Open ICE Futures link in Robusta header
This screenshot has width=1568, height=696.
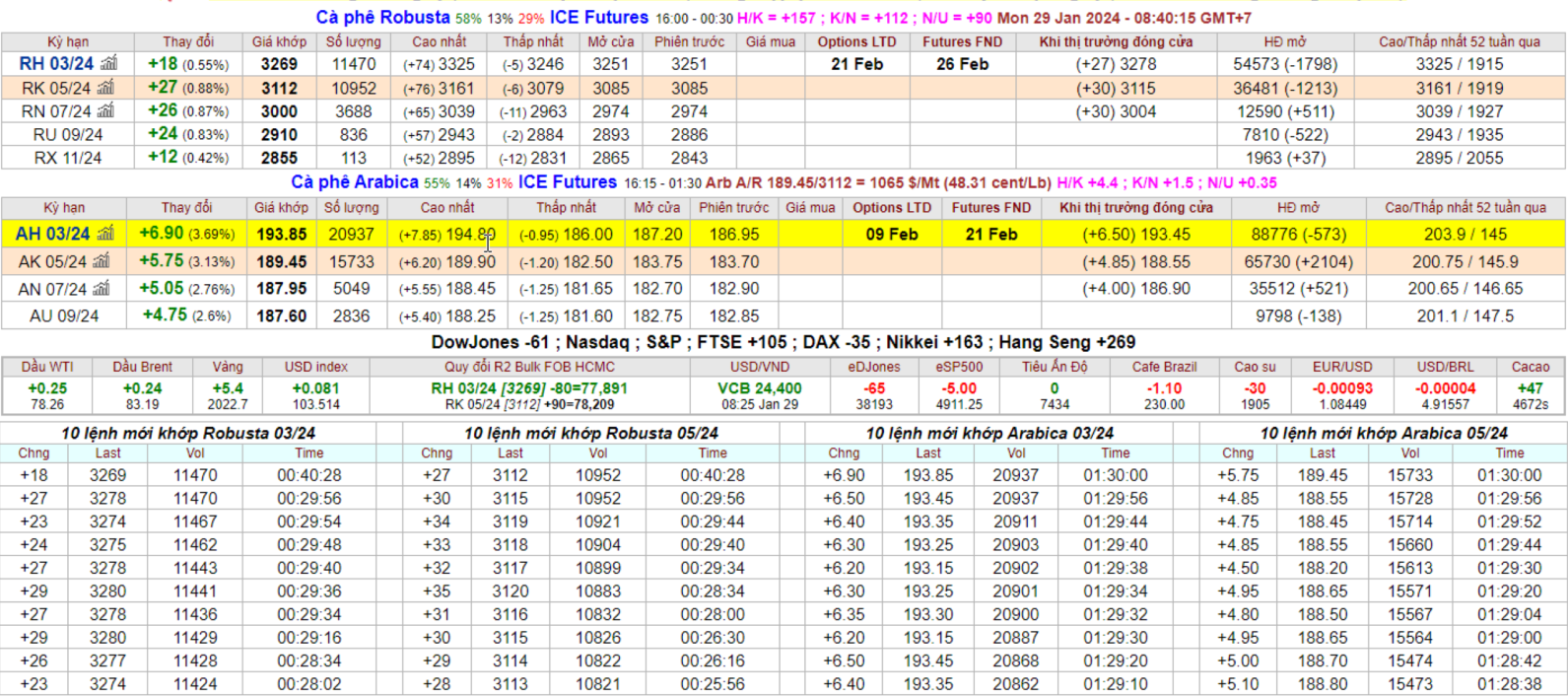598,18
